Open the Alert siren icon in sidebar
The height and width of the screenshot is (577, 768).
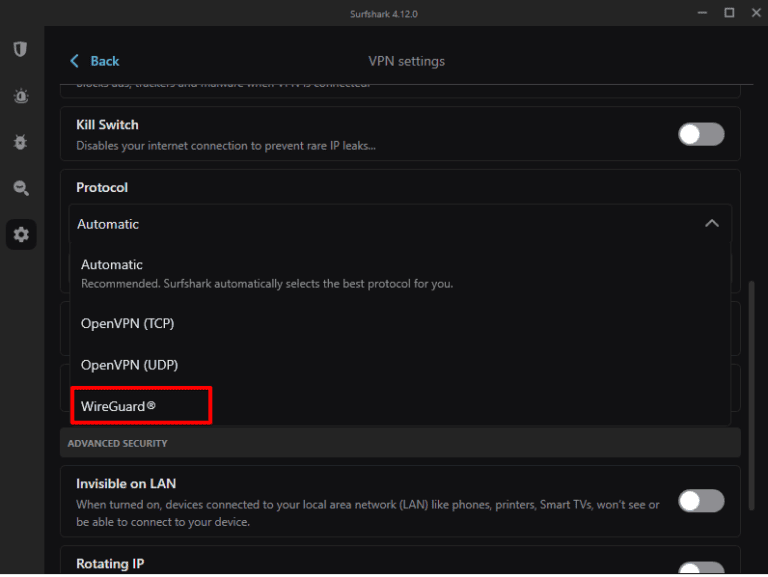(x=20, y=96)
